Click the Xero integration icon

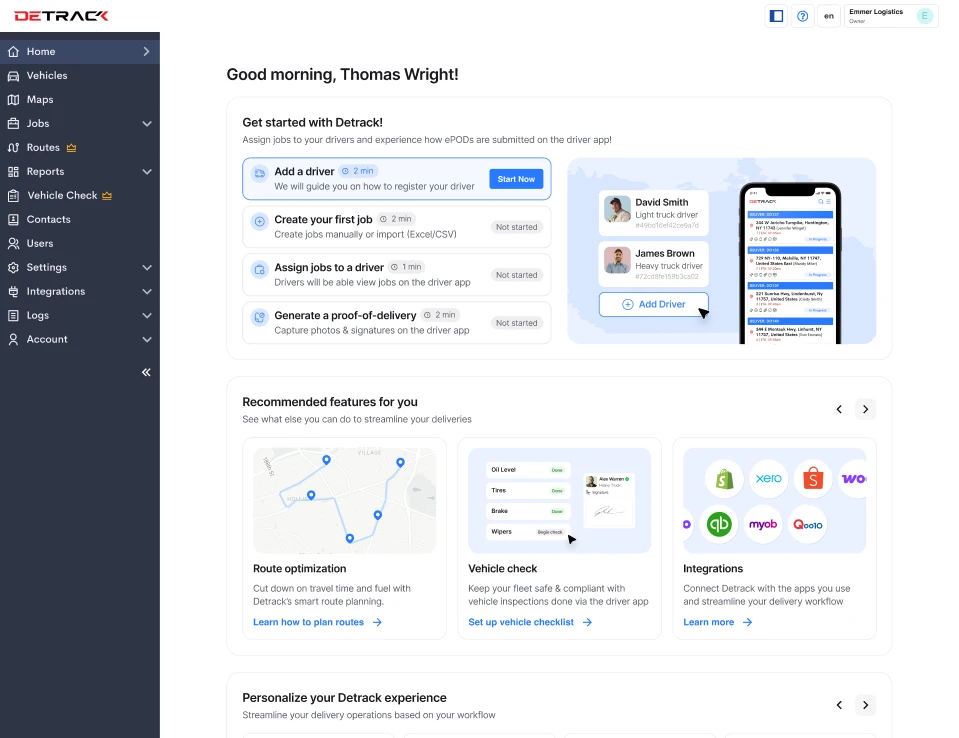[768, 479]
